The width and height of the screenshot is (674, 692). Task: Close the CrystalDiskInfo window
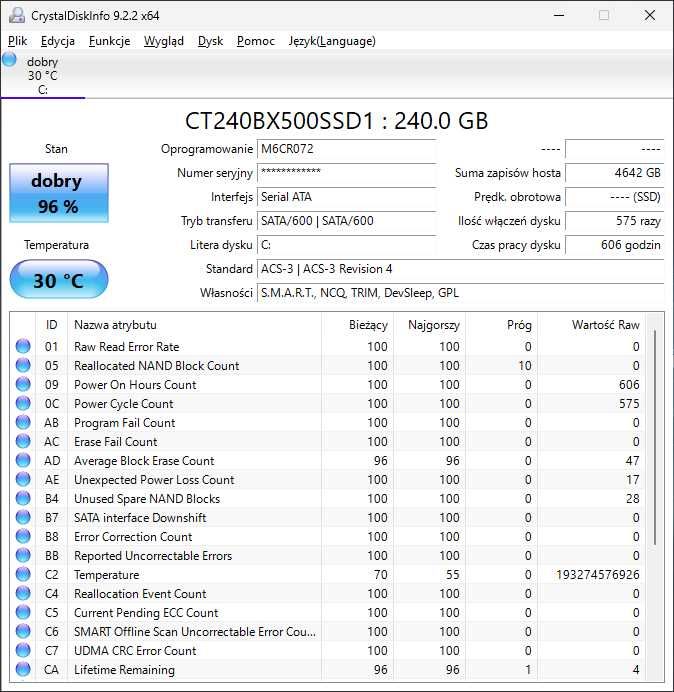click(650, 15)
